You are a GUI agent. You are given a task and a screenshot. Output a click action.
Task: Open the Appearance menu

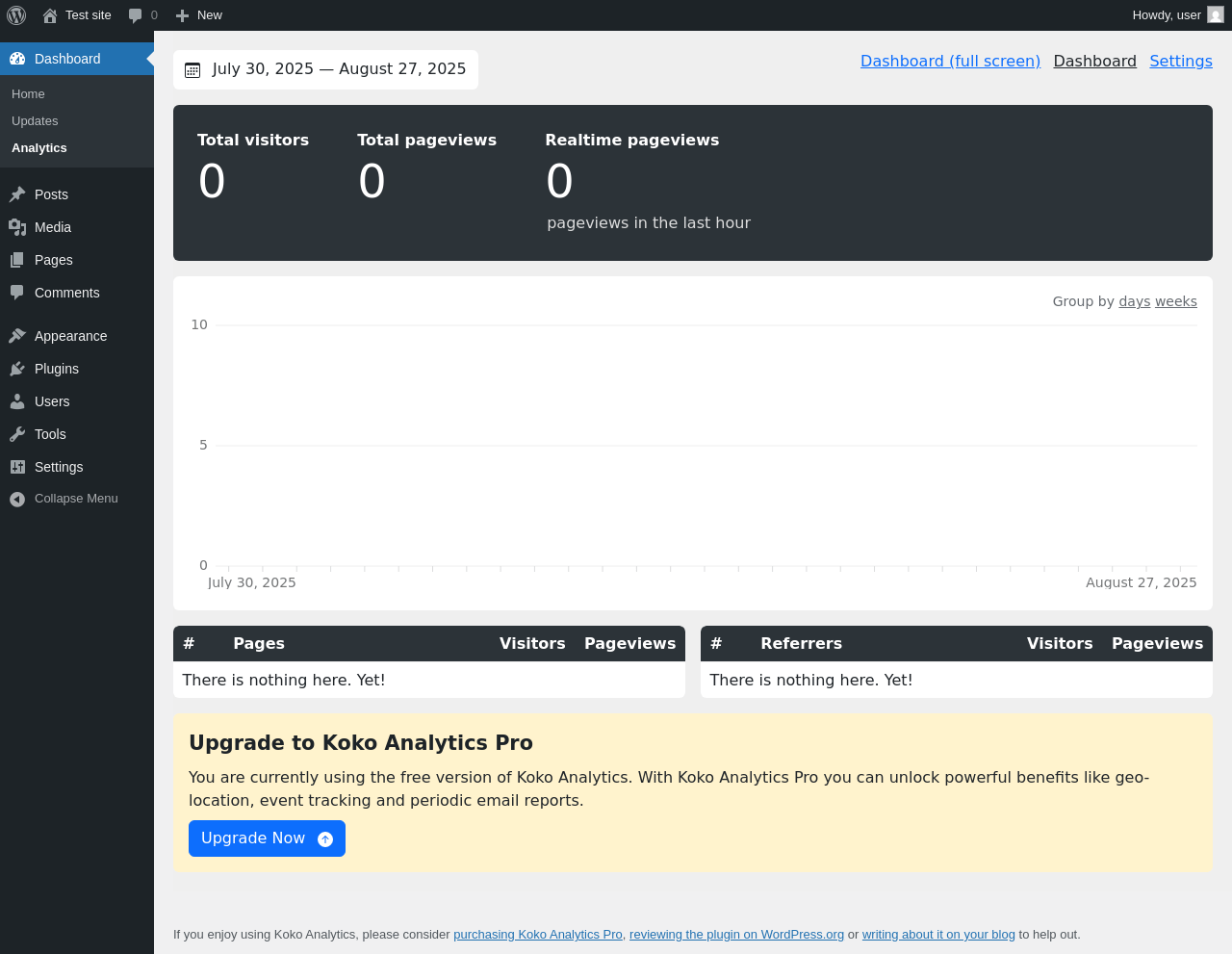point(77,336)
